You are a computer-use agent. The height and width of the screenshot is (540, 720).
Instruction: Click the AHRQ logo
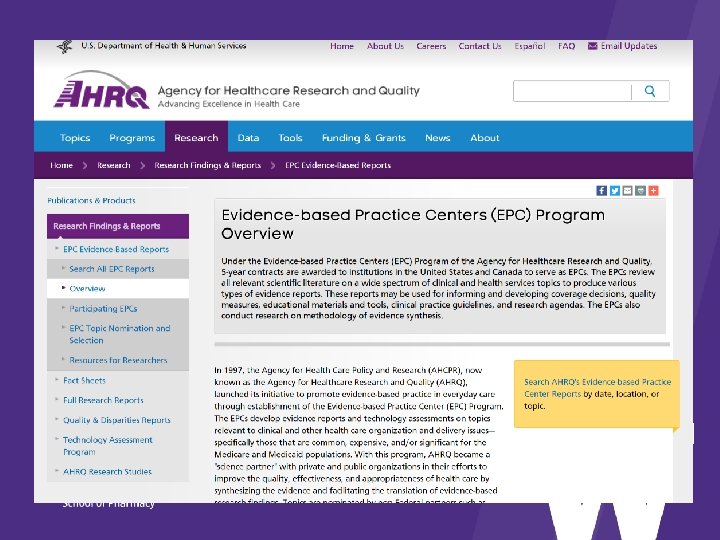click(101, 90)
